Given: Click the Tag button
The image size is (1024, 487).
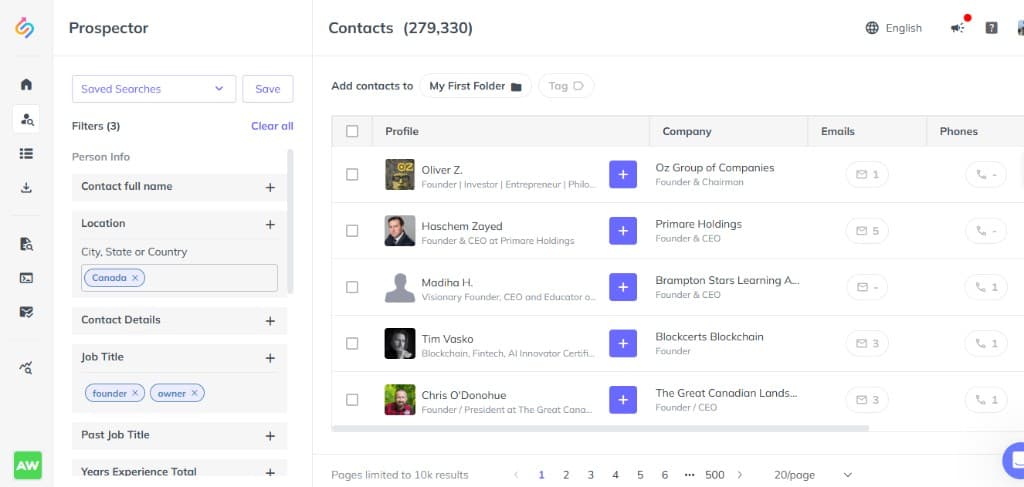Looking at the screenshot, I should [x=566, y=86].
